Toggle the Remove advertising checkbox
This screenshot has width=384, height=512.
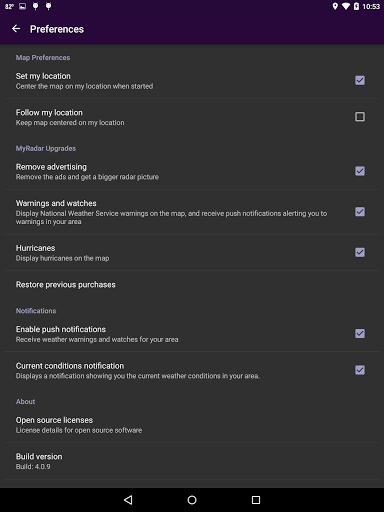coord(360,171)
